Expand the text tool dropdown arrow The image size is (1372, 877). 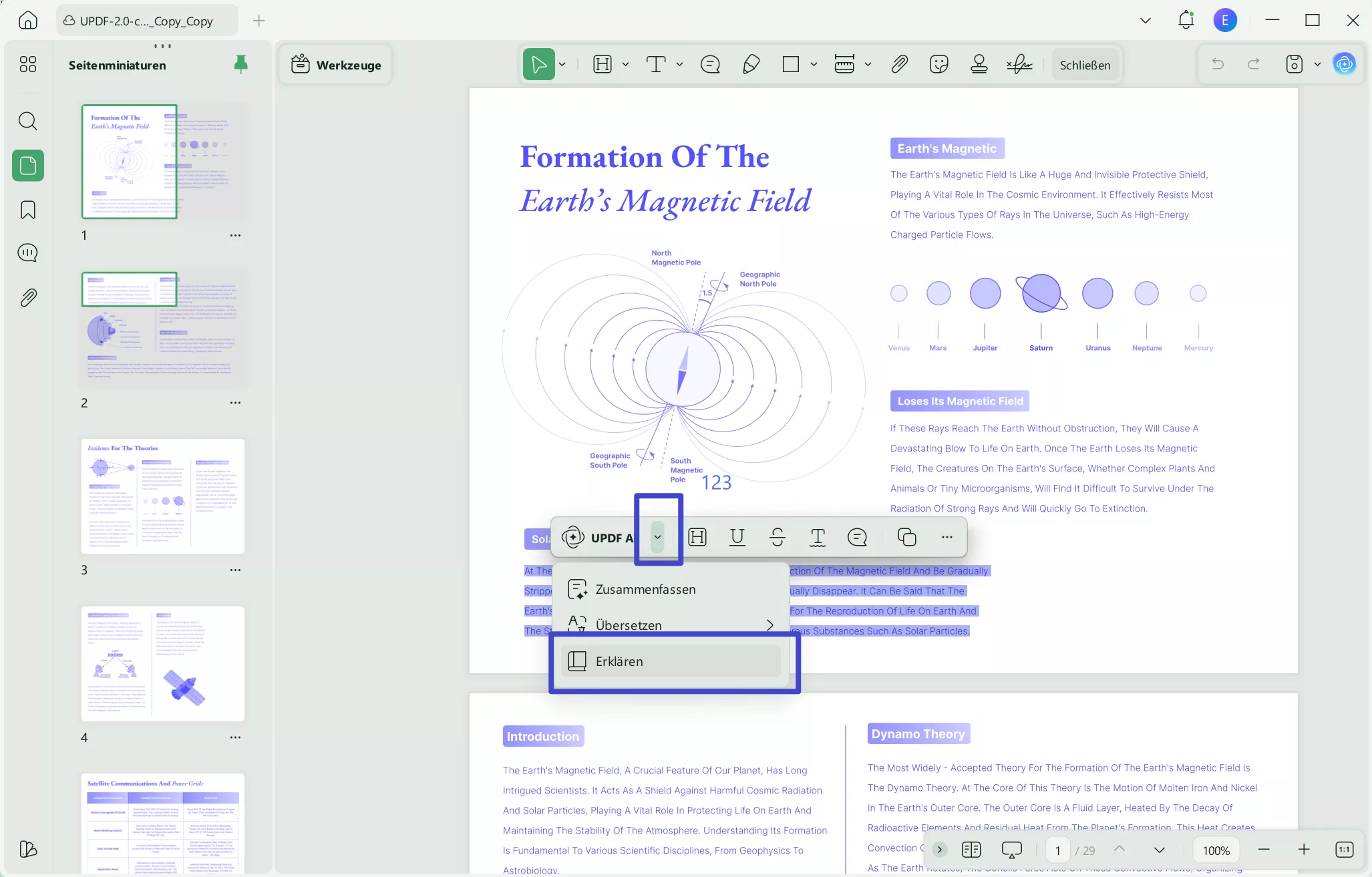tap(679, 64)
